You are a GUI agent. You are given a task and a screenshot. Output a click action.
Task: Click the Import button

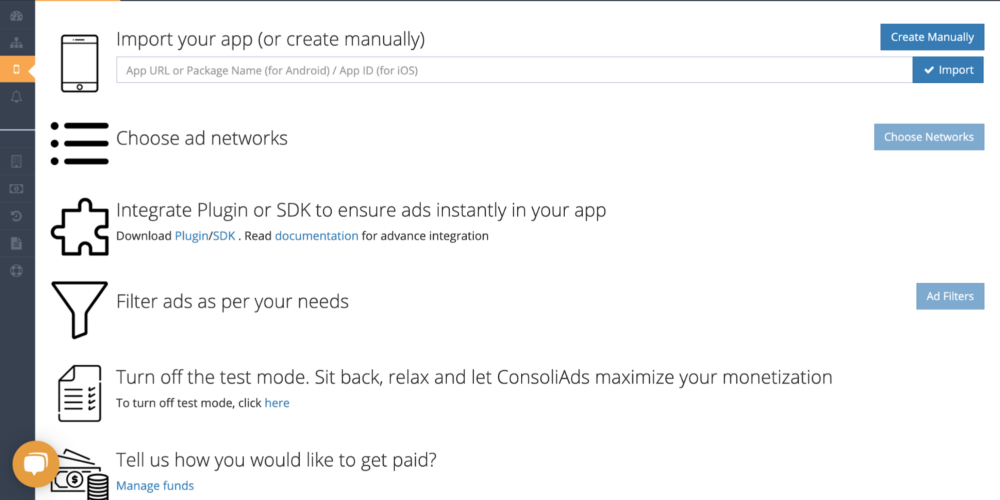click(948, 70)
